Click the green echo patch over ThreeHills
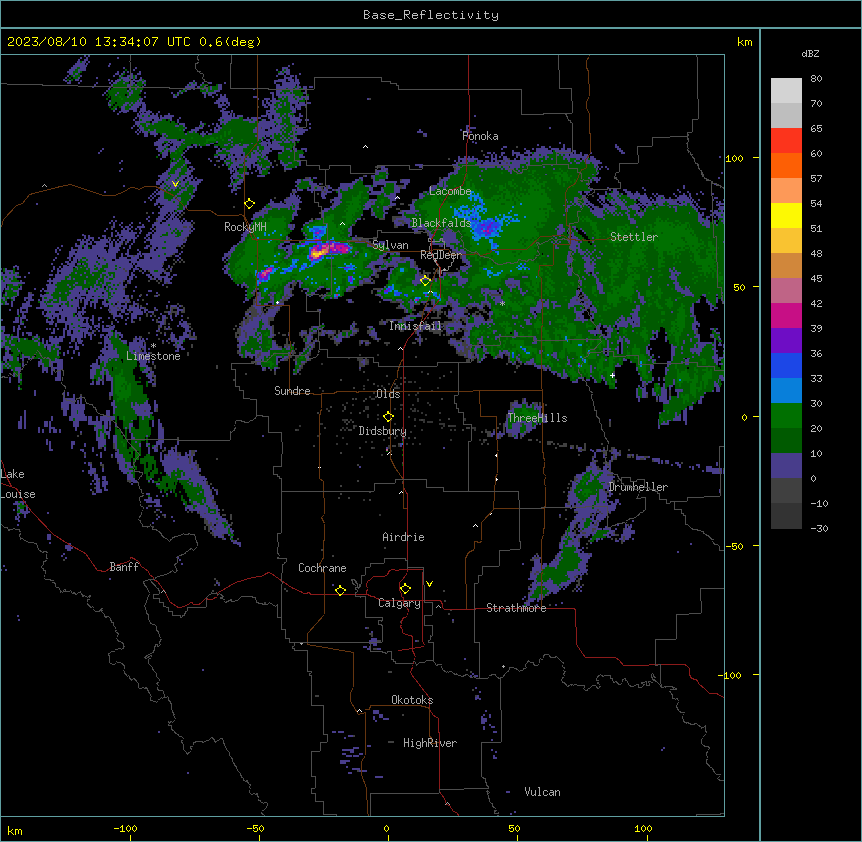This screenshot has height=842, width=862. pos(522,419)
